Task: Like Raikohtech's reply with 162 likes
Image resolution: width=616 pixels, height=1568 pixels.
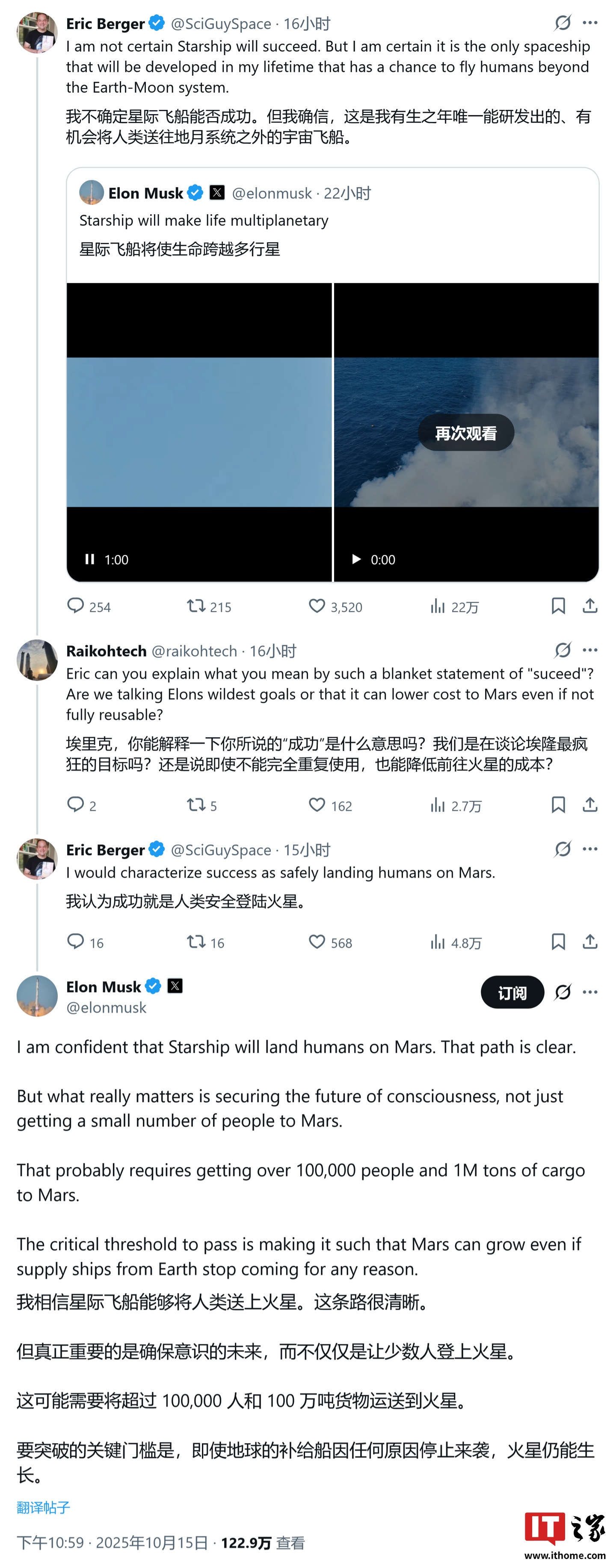Action: coord(317,805)
